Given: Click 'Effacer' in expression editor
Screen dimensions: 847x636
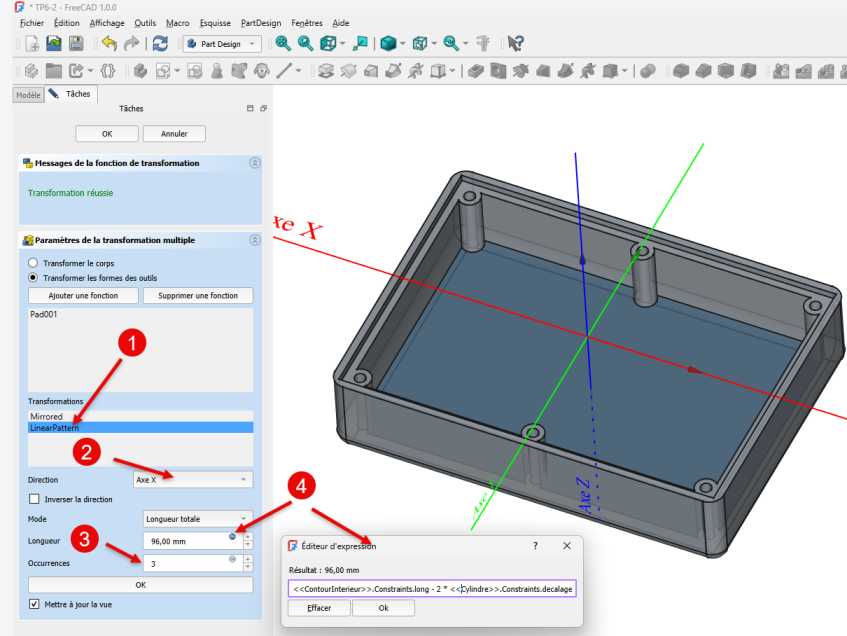Looking at the screenshot, I should [319, 608].
